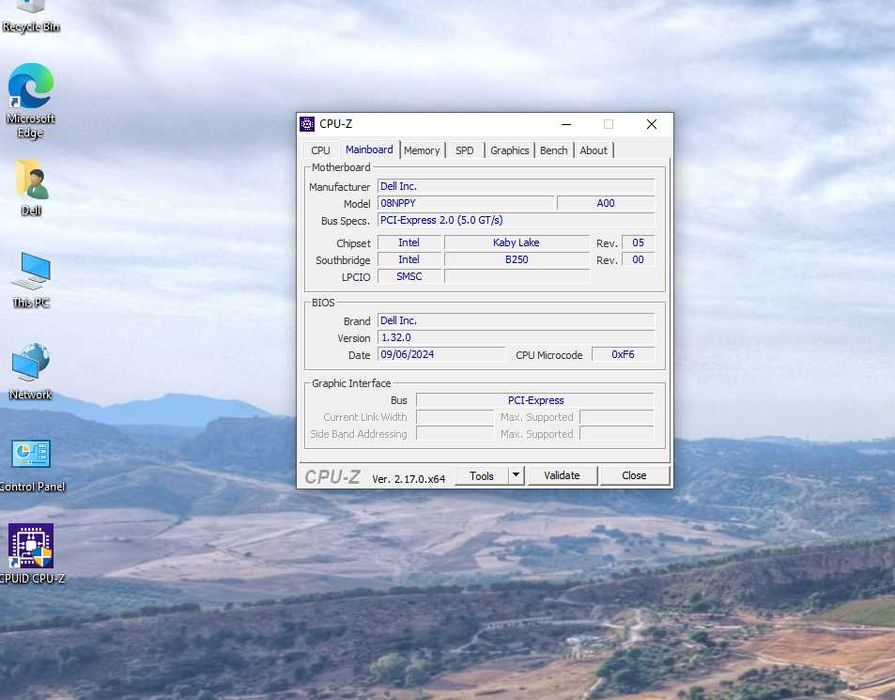Click version text Ver. 2.17.0.x64
The image size is (895, 700).
coord(409,479)
